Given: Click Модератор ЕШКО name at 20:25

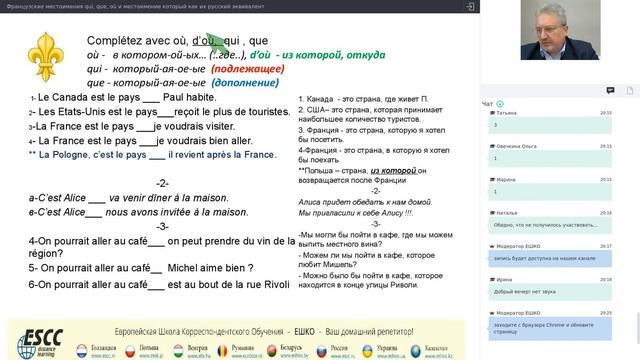Looking at the screenshot, I should (518, 313).
